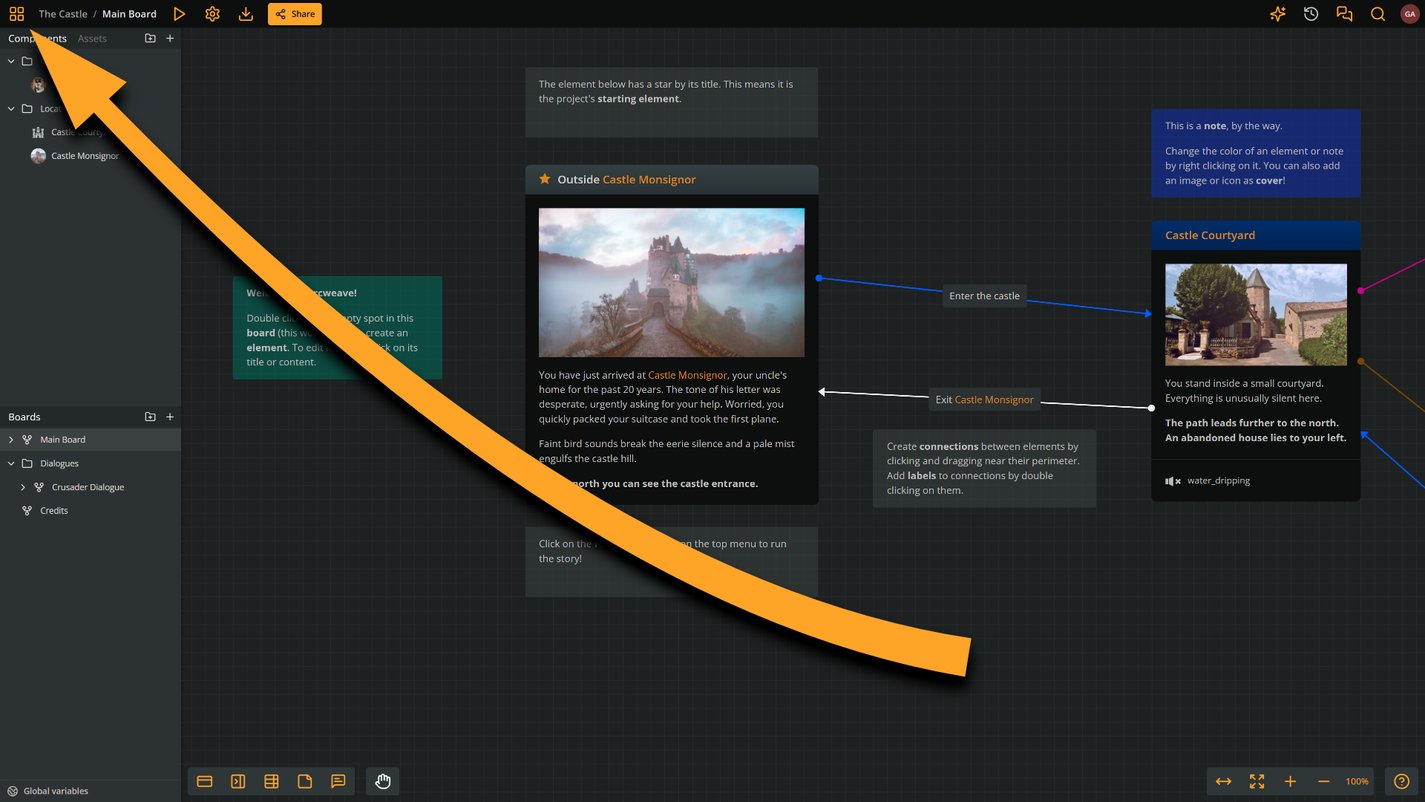Viewport: 1425px width, 802px height.
Task: Open the project dashboard grid icon
Action: pyautogui.click(x=17, y=14)
